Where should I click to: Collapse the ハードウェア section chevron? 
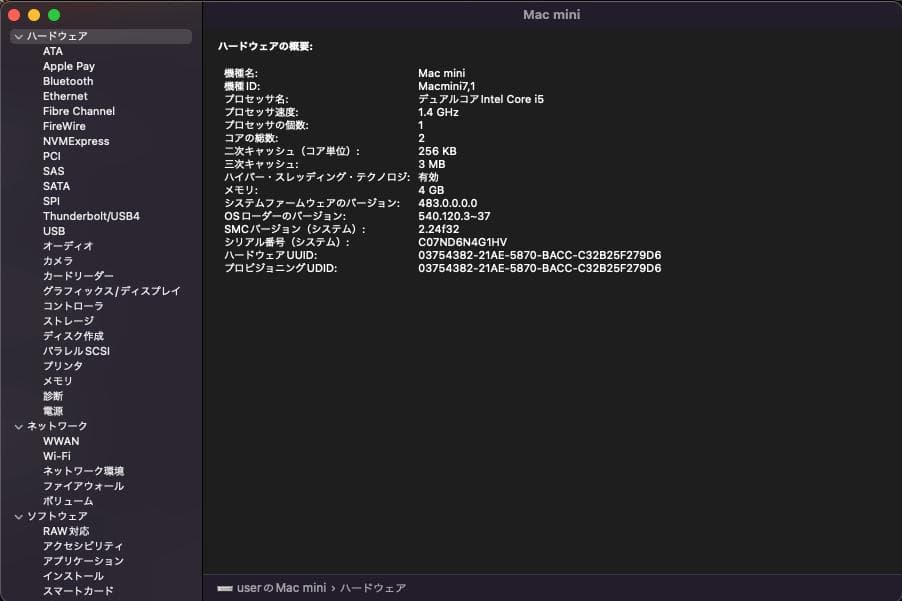18,36
